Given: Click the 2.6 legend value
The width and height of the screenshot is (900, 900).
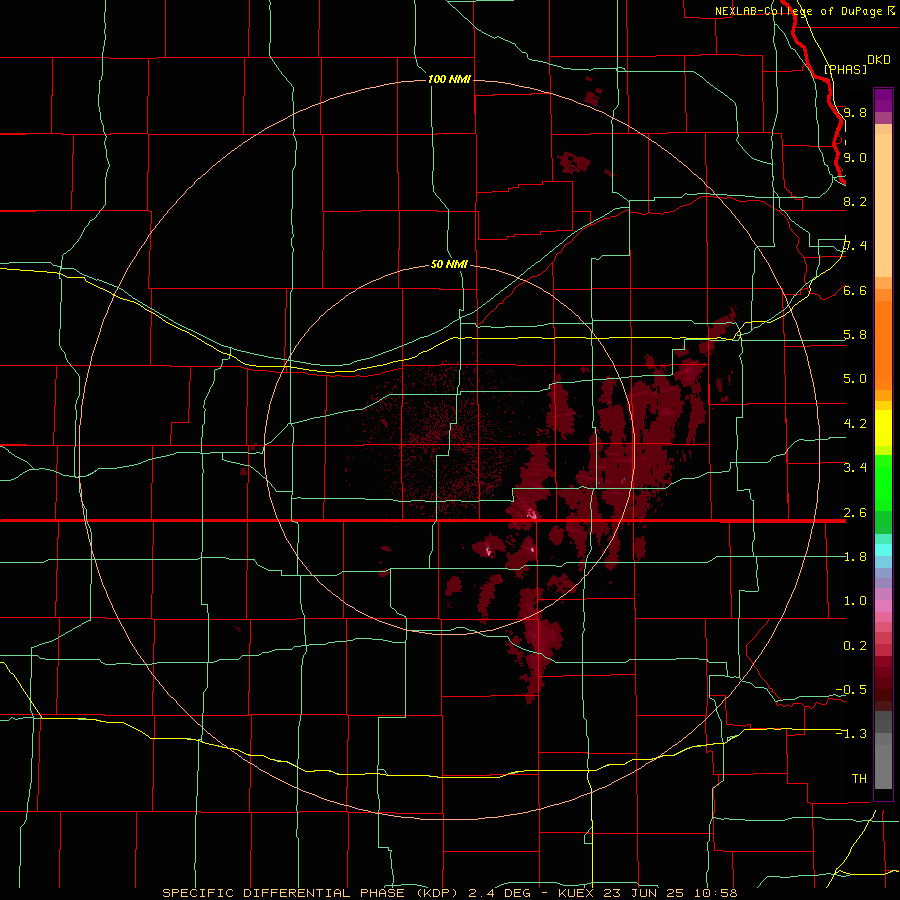Looking at the screenshot, I should [x=855, y=513].
